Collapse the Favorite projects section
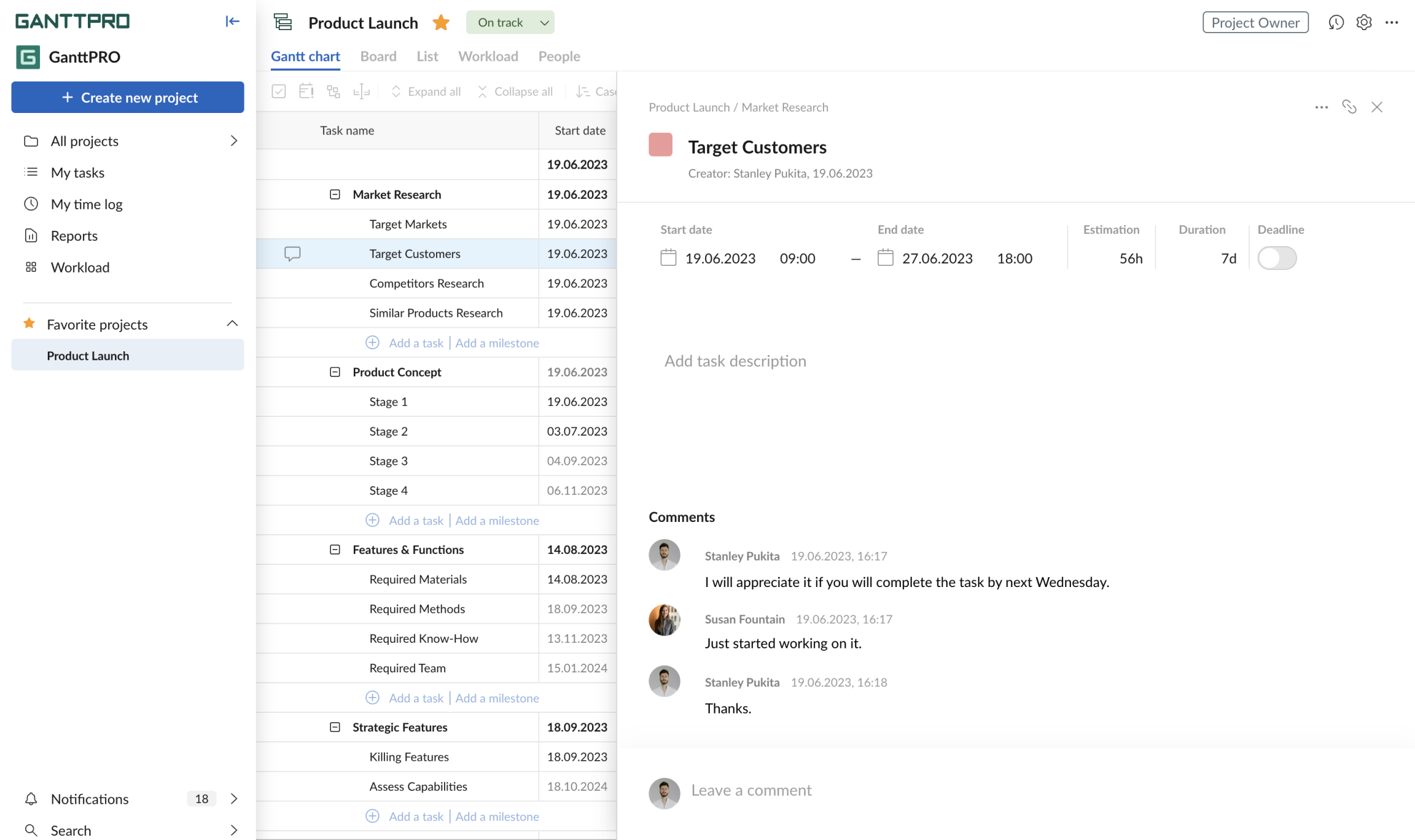Image resolution: width=1415 pixels, height=840 pixels. [232, 324]
